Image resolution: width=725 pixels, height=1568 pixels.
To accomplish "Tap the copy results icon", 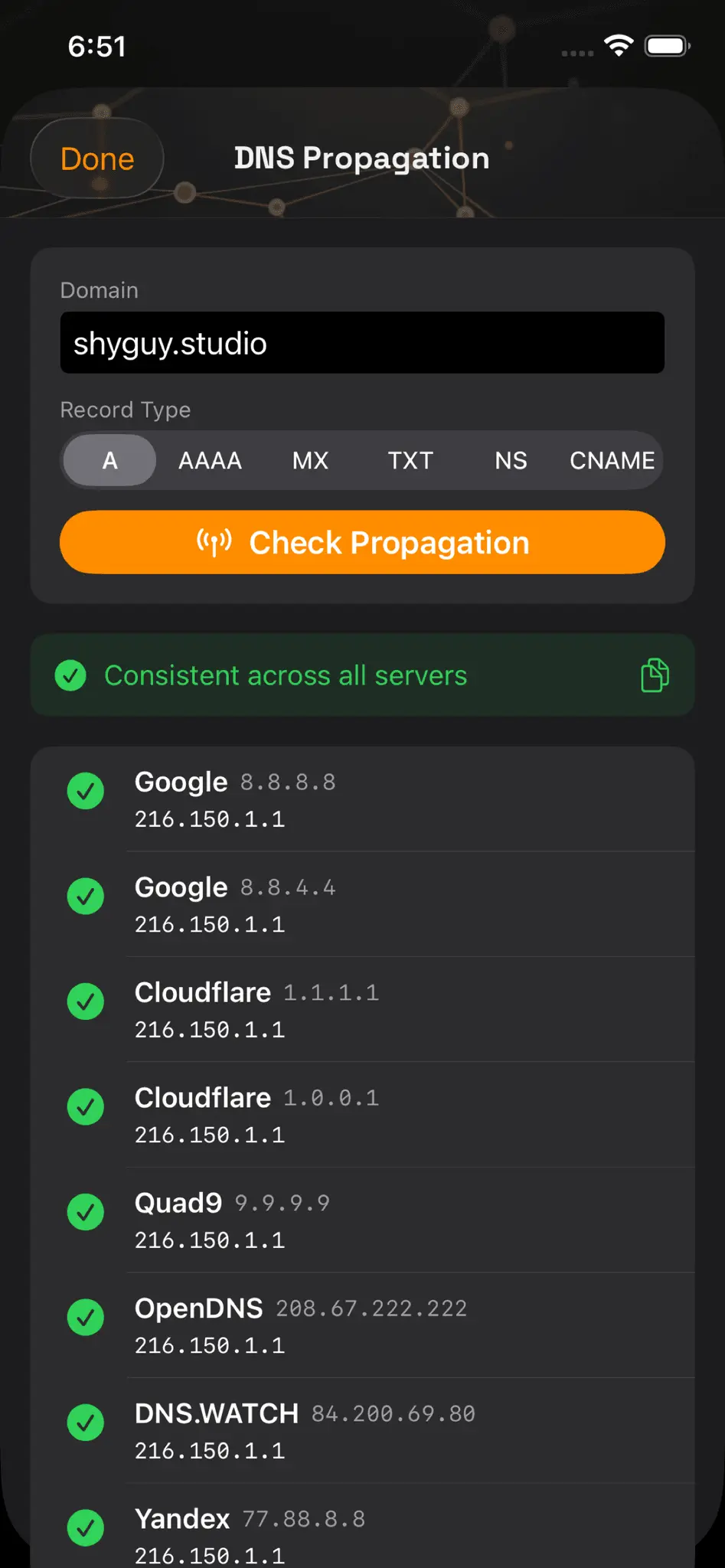I will [655, 675].
